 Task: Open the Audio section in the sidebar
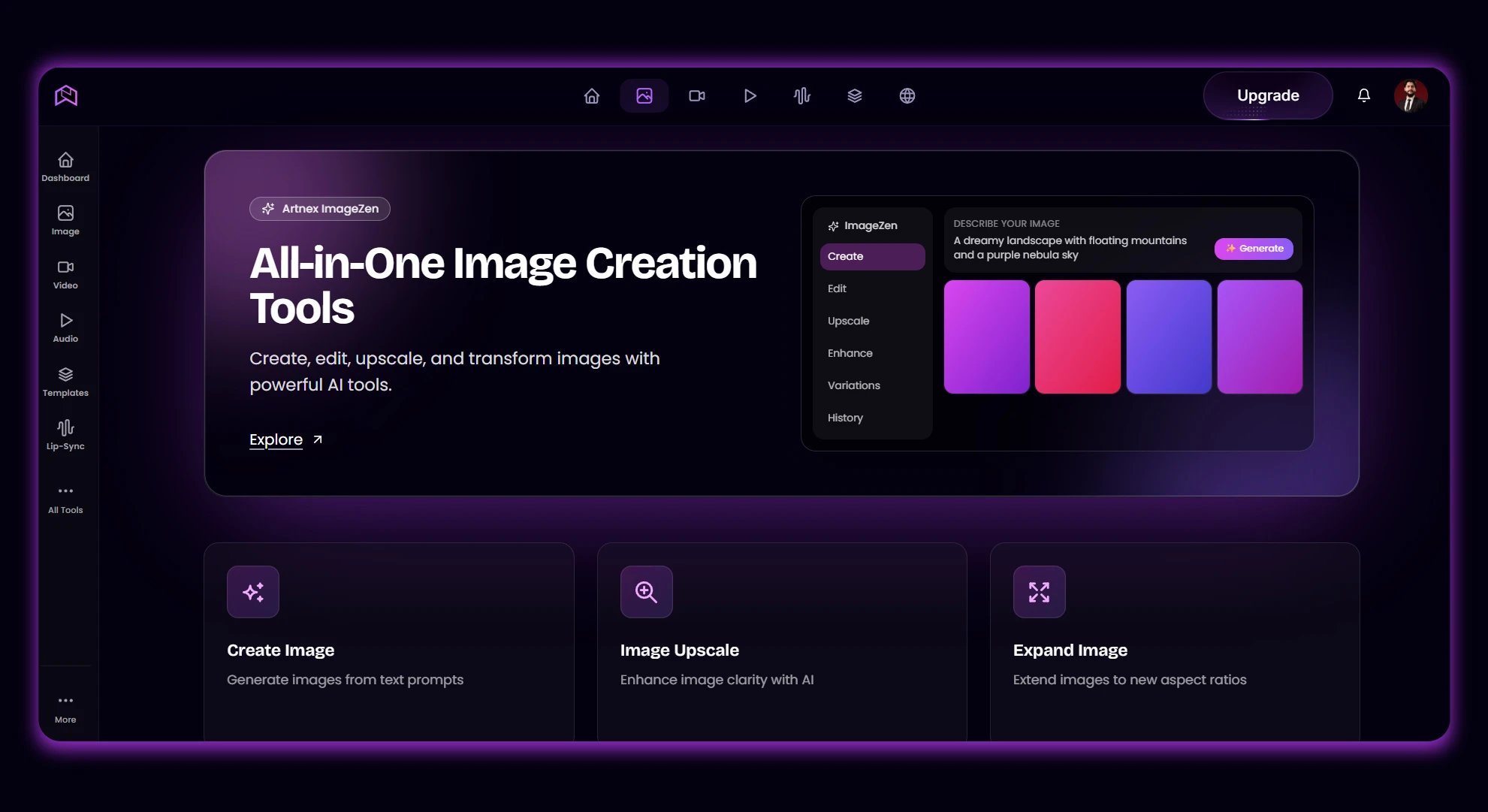coord(65,328)
